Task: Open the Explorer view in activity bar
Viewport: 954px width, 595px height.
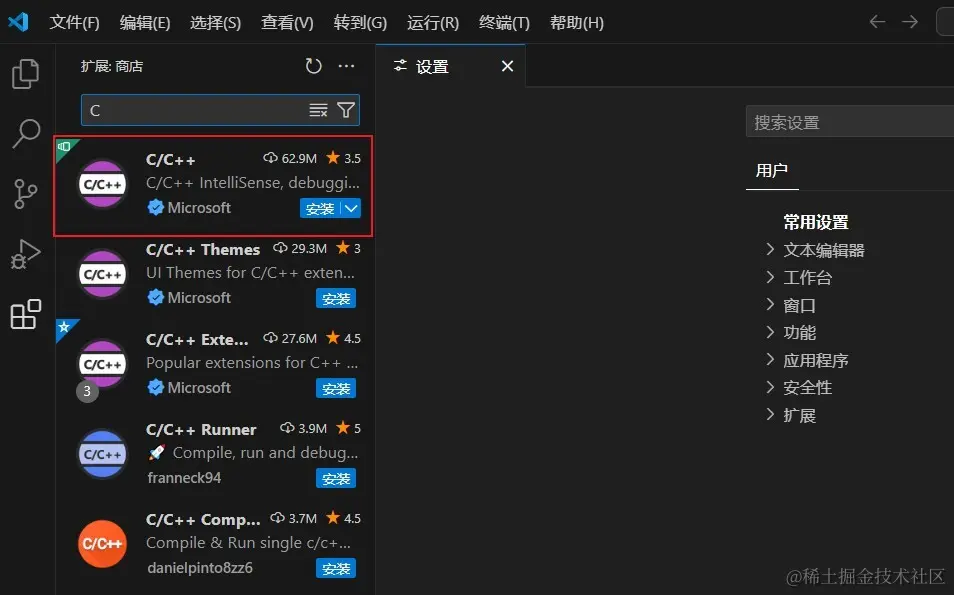Action: coord(26,74)
